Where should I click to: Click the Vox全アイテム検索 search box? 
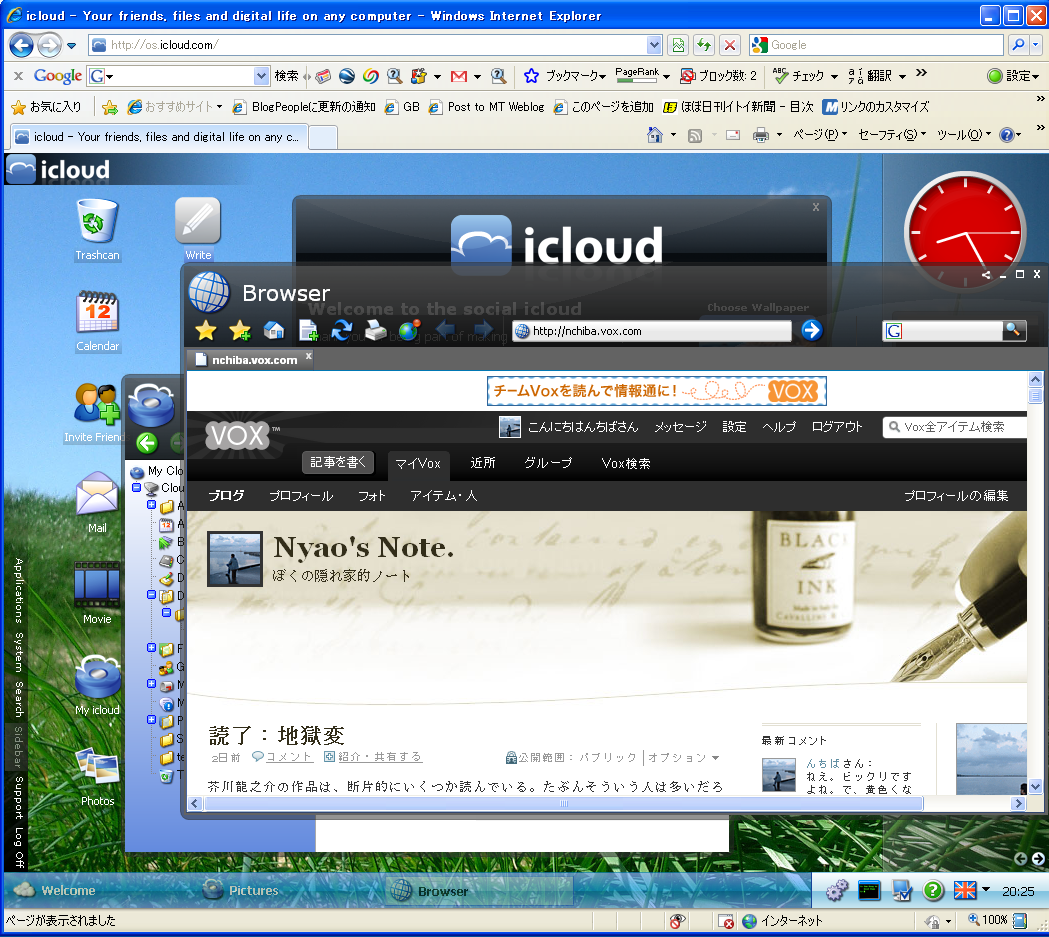pos(955,427)
